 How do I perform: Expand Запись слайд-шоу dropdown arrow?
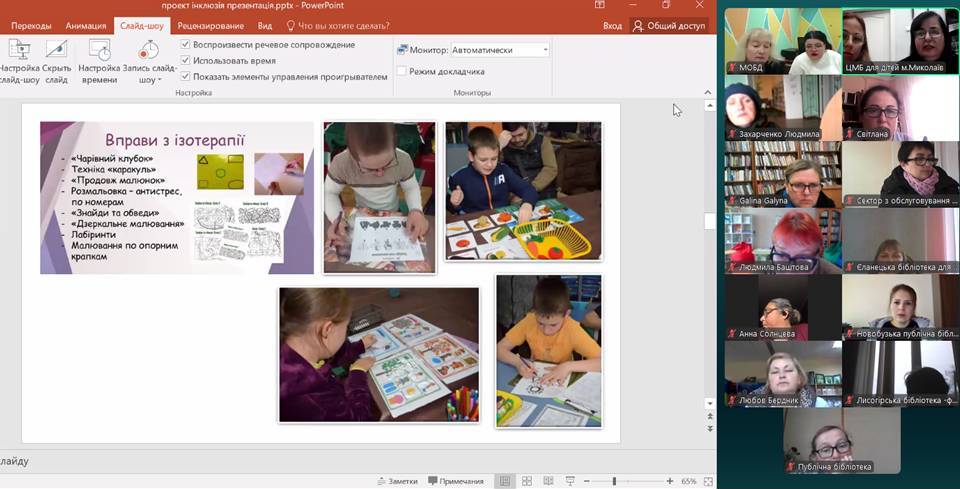(159, 80)
